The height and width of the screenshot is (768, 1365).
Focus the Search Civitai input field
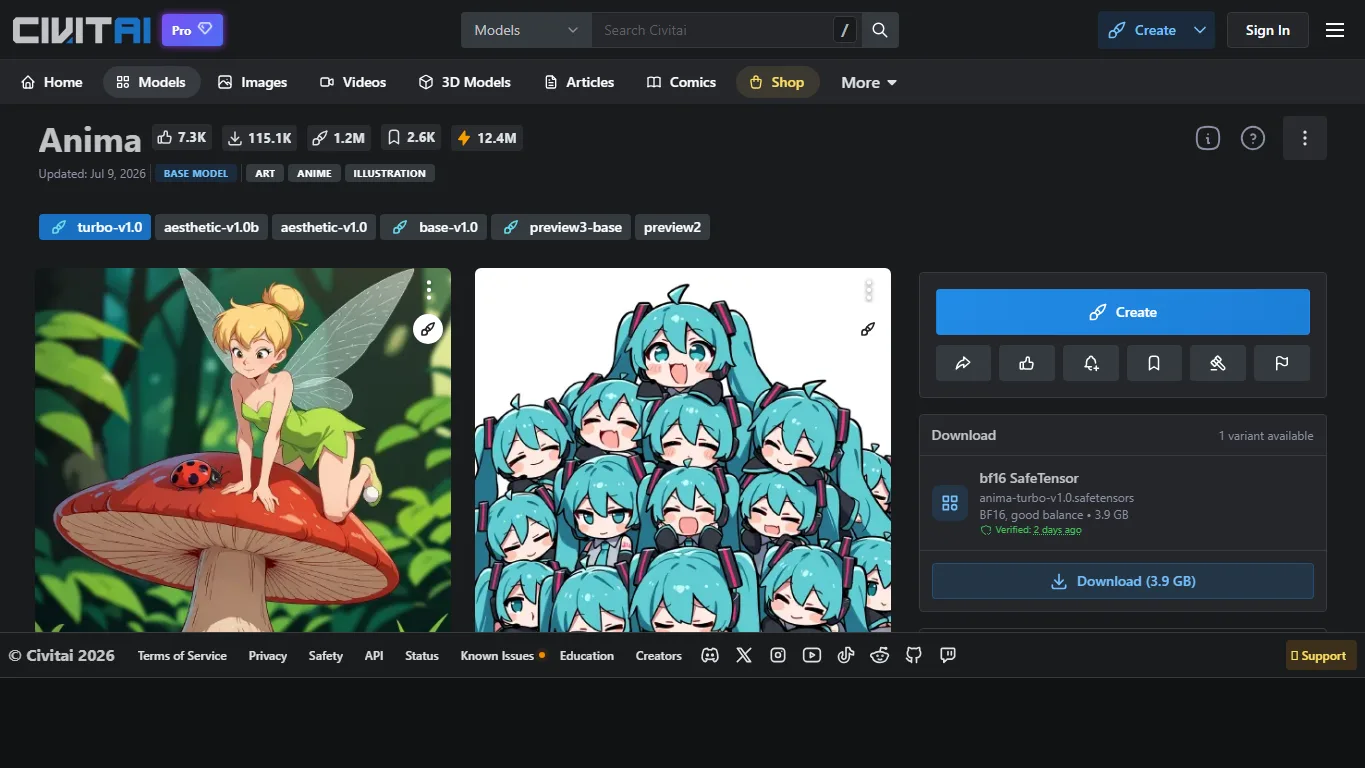tap(712, 30)
